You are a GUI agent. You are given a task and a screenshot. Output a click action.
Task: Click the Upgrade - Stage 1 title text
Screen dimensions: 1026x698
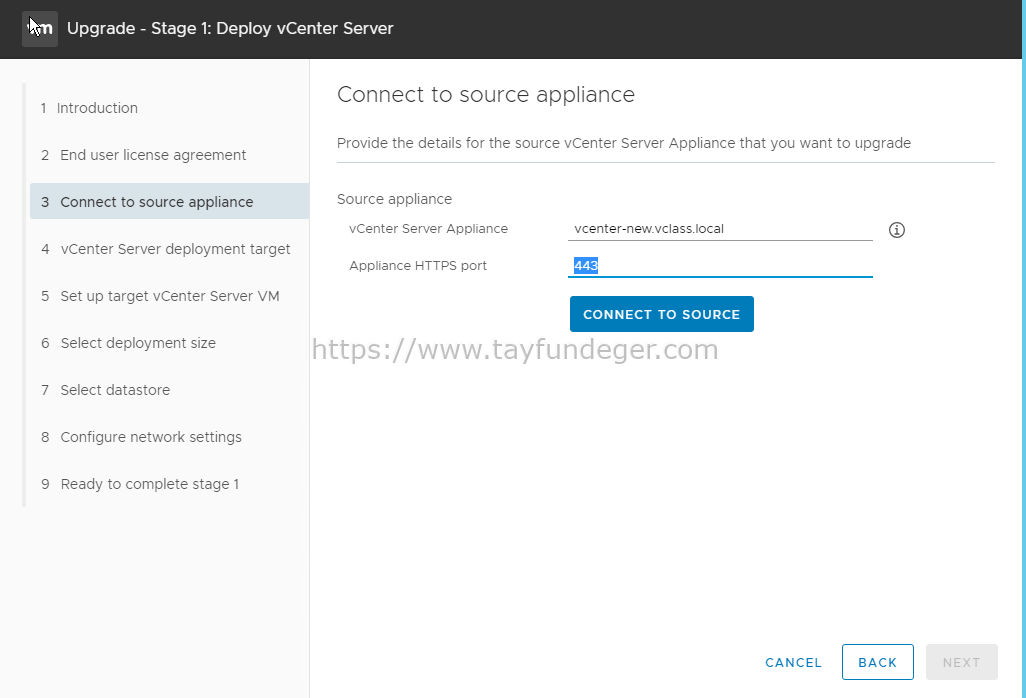tap(230, 29)
